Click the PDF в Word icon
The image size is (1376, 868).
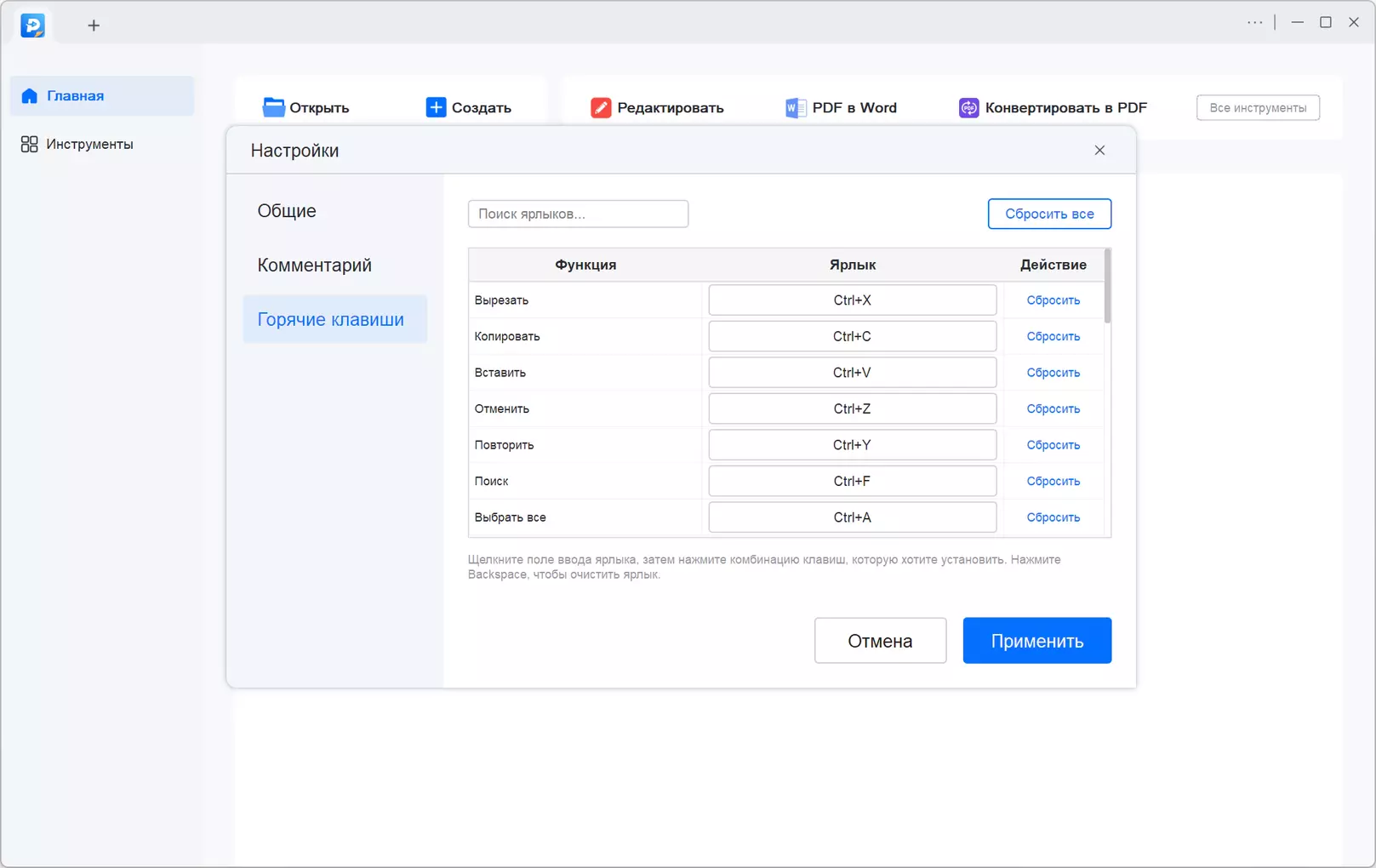tap(796, 107)
